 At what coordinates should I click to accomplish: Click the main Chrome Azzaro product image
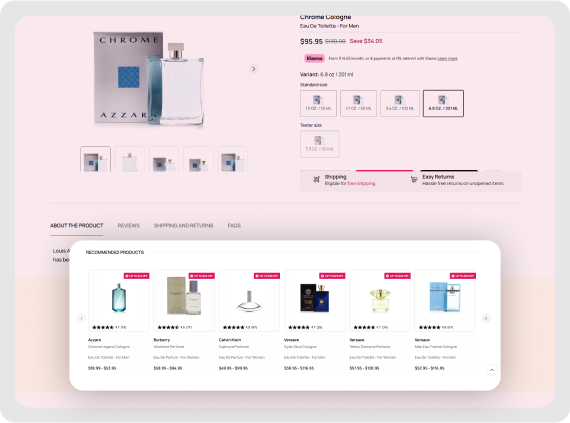click(149, 79)
